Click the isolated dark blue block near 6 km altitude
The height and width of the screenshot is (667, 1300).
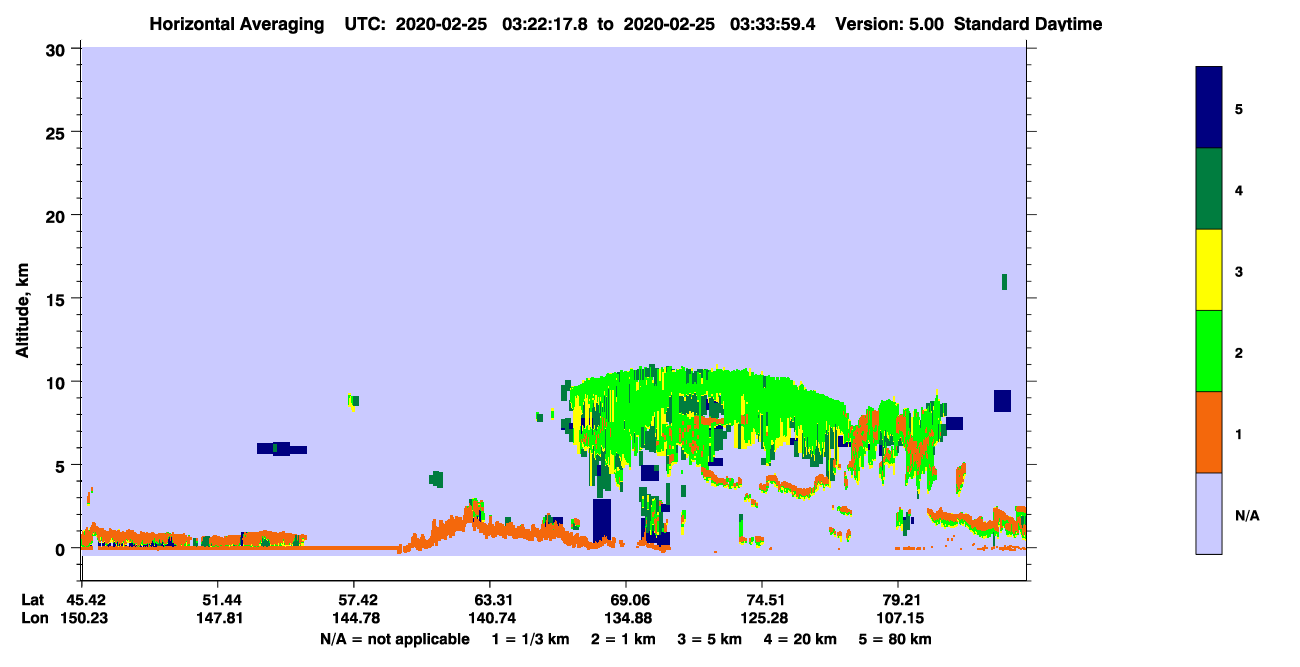click(x=281, y=449)
